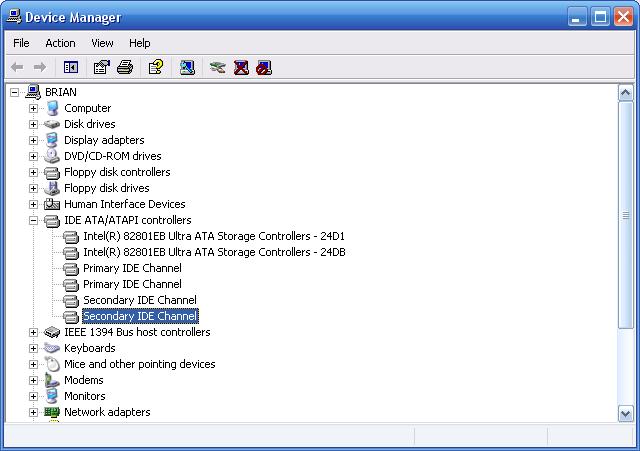Expand the Monitors category

33,396
